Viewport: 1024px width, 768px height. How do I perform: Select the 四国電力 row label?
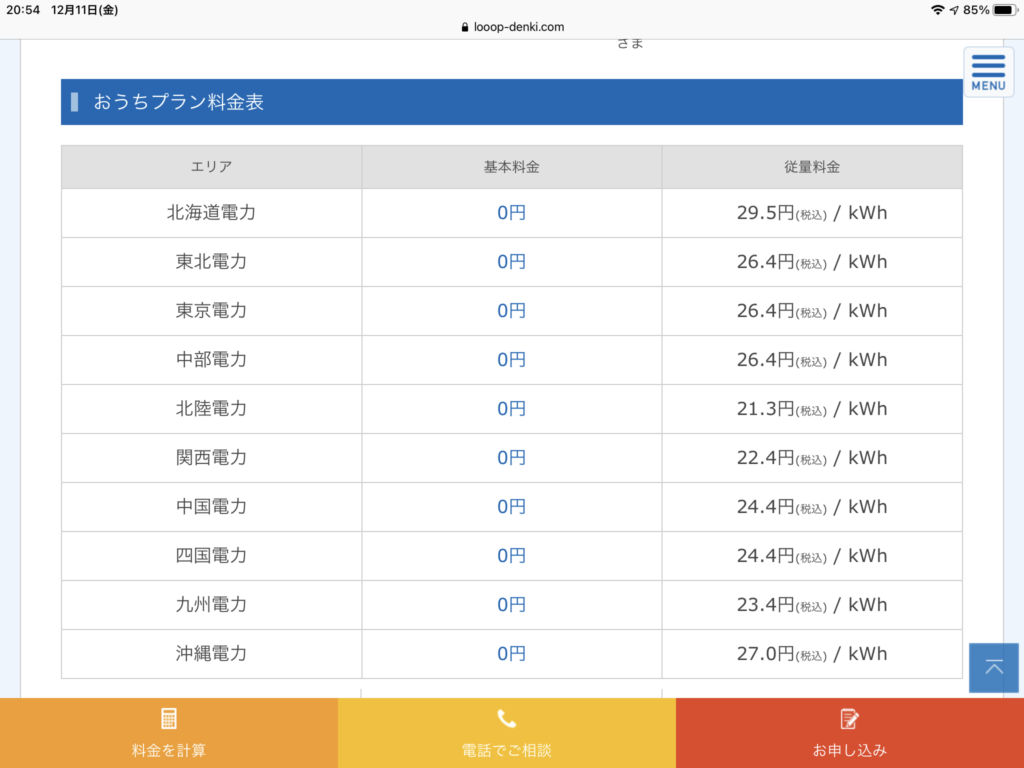coord(211,556)
